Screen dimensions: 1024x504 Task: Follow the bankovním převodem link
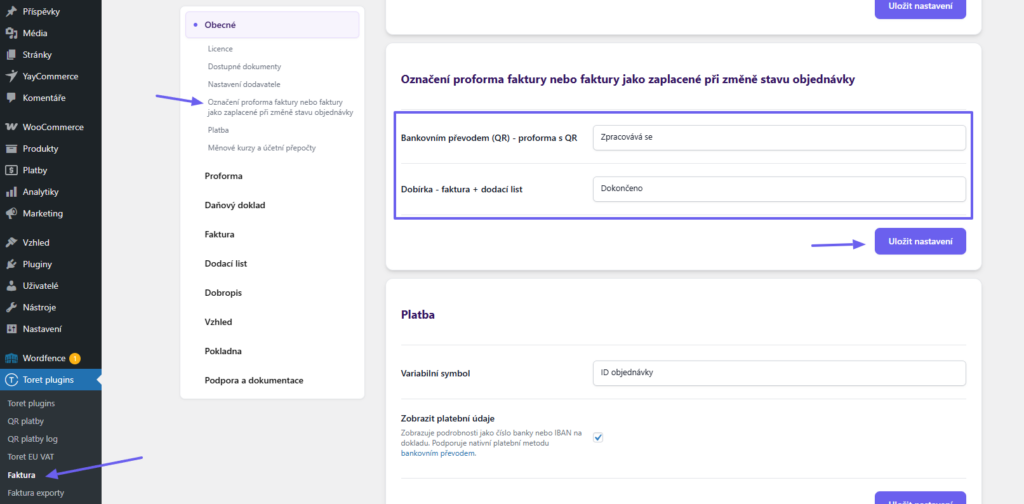point(438,453)
